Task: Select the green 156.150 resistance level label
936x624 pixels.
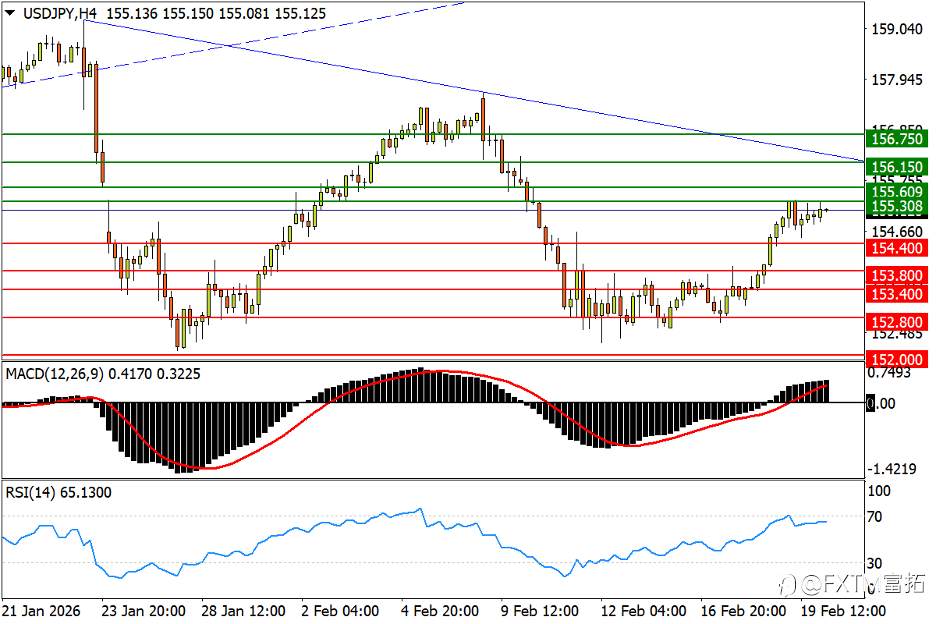Action: [x=897, y=167]
